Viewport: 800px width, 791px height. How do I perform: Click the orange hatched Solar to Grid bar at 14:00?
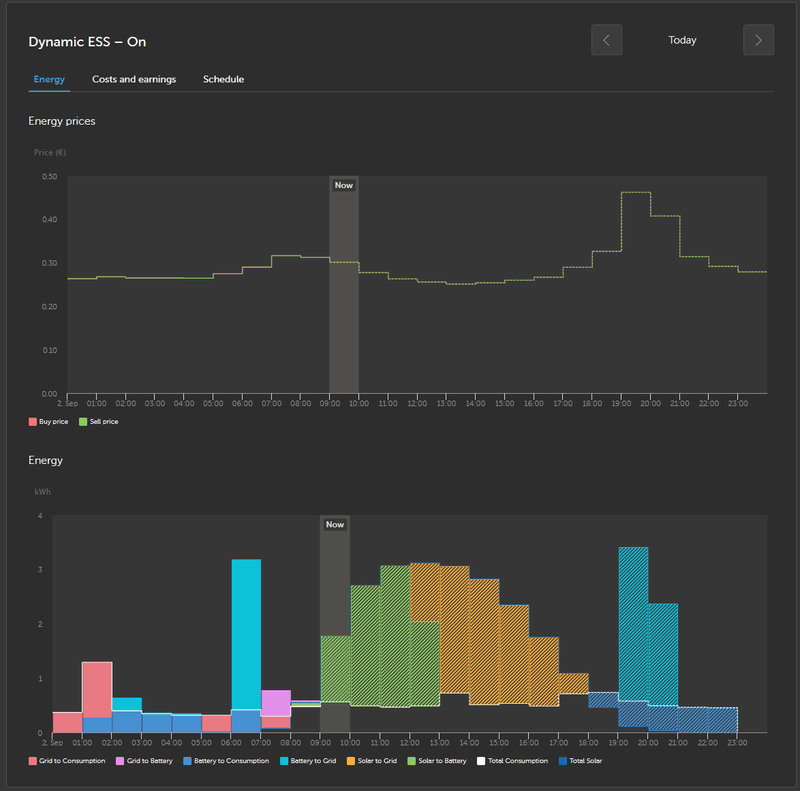tap(484, 641)
